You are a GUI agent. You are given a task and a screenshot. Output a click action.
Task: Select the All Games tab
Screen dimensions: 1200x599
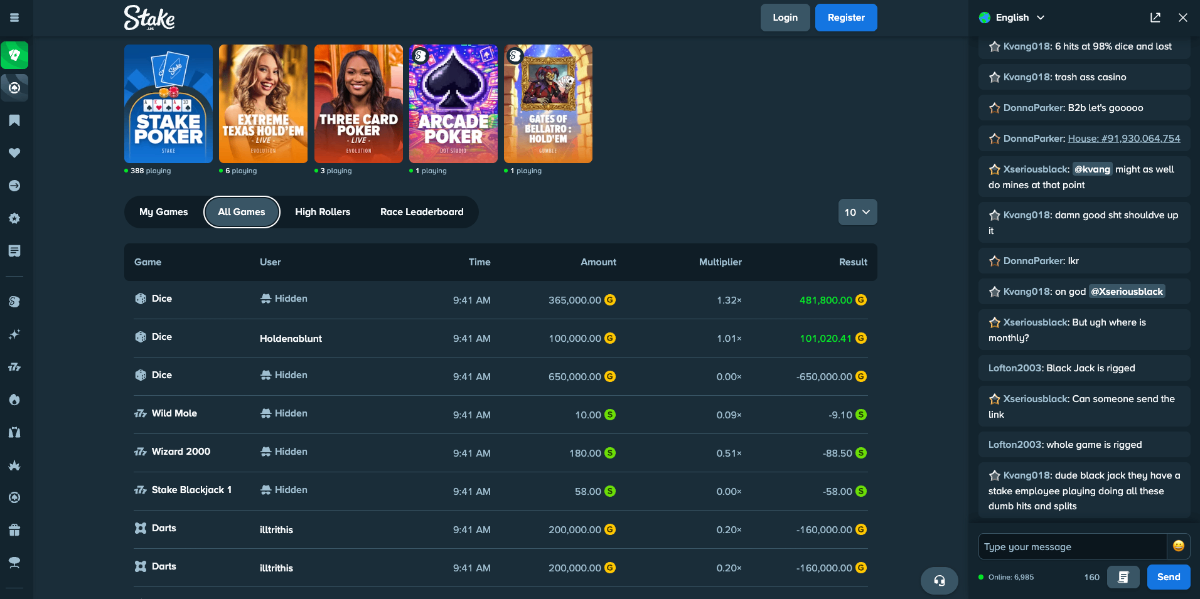241,212
